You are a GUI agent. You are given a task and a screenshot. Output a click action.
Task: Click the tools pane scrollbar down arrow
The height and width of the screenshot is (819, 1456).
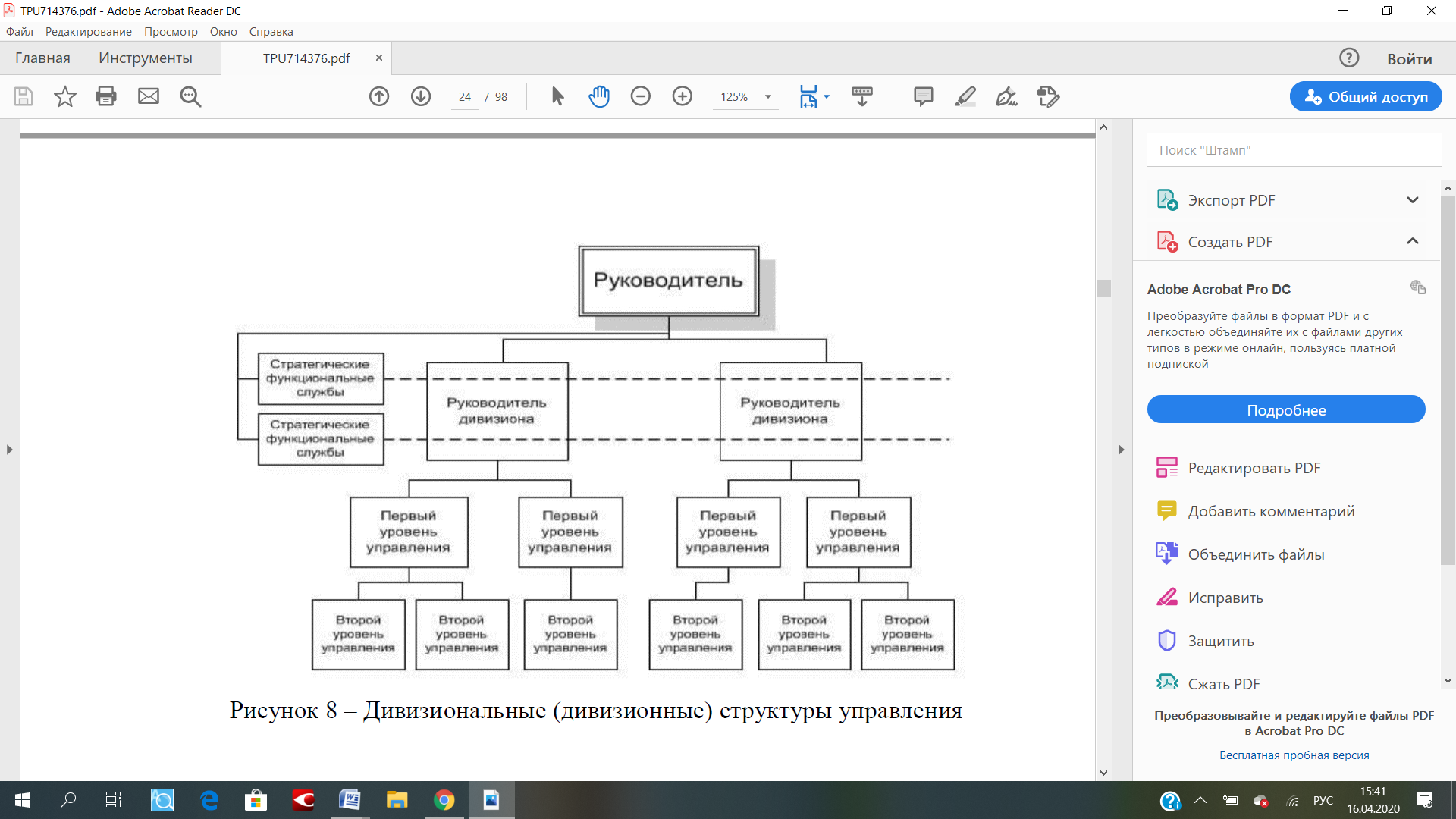coord(1448,681)
